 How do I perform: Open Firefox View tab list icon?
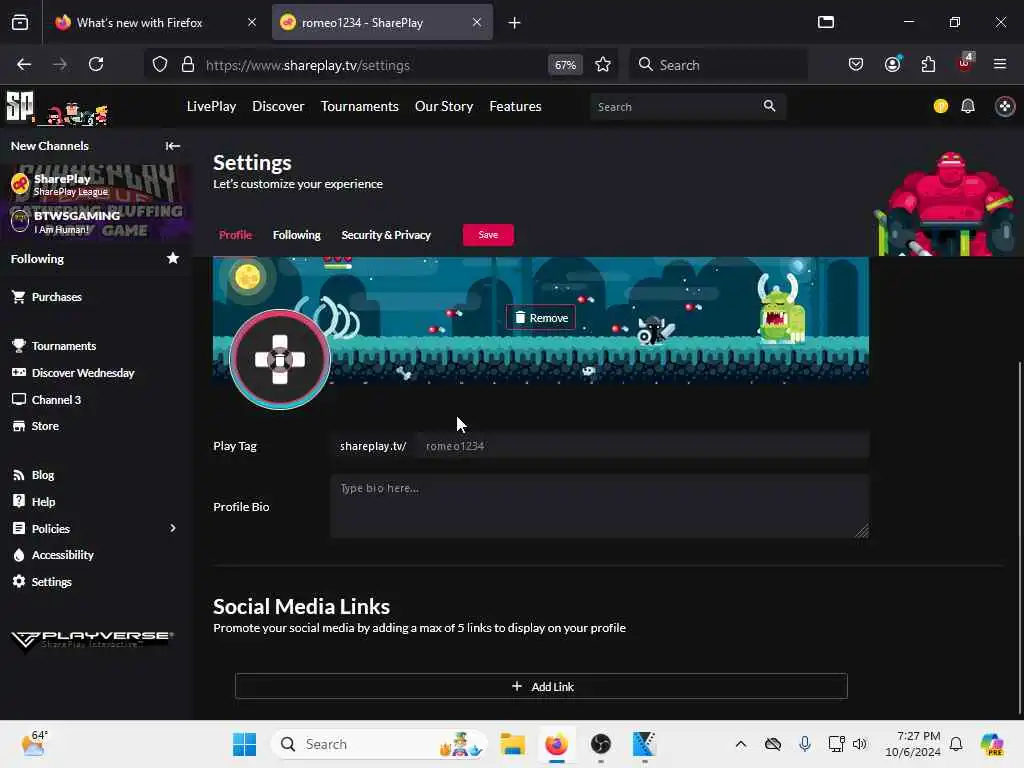click(20, 22)
